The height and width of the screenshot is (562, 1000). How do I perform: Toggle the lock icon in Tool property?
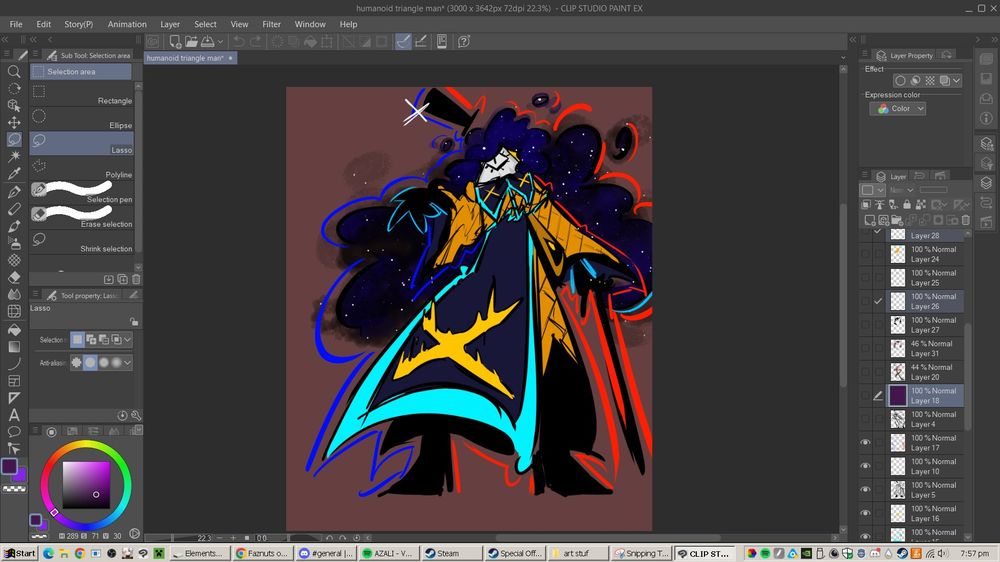[133, 321]
